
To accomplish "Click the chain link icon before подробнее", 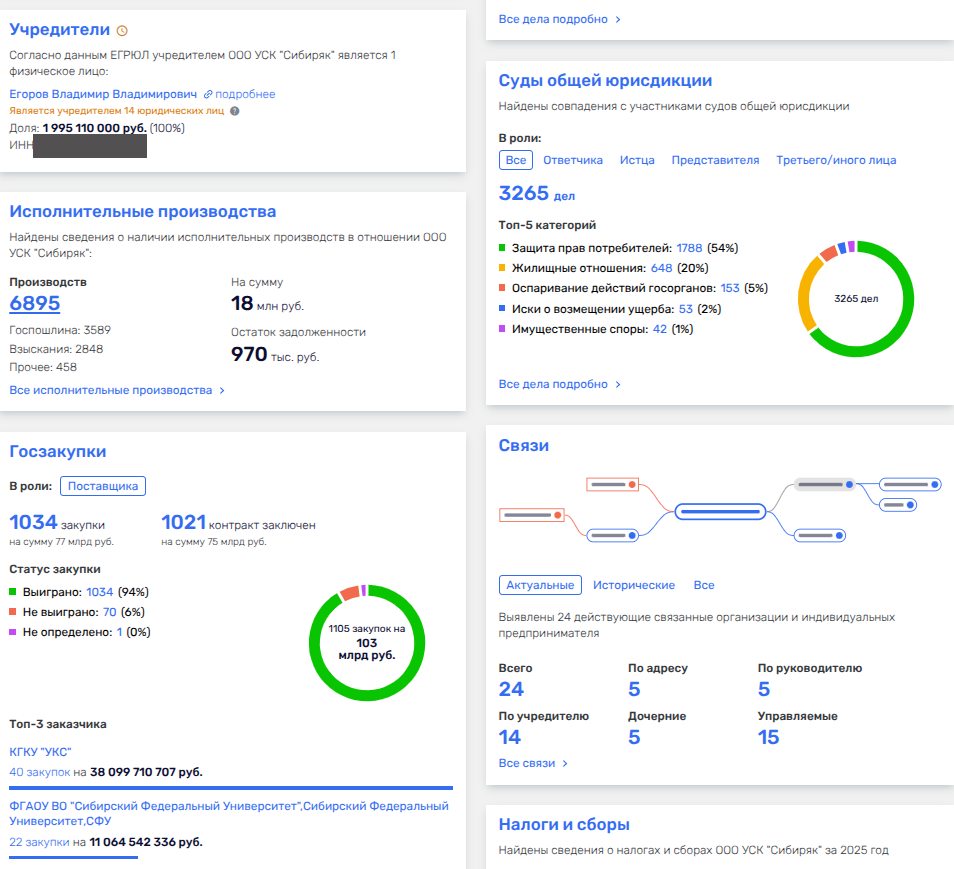I will pos(208,94).
